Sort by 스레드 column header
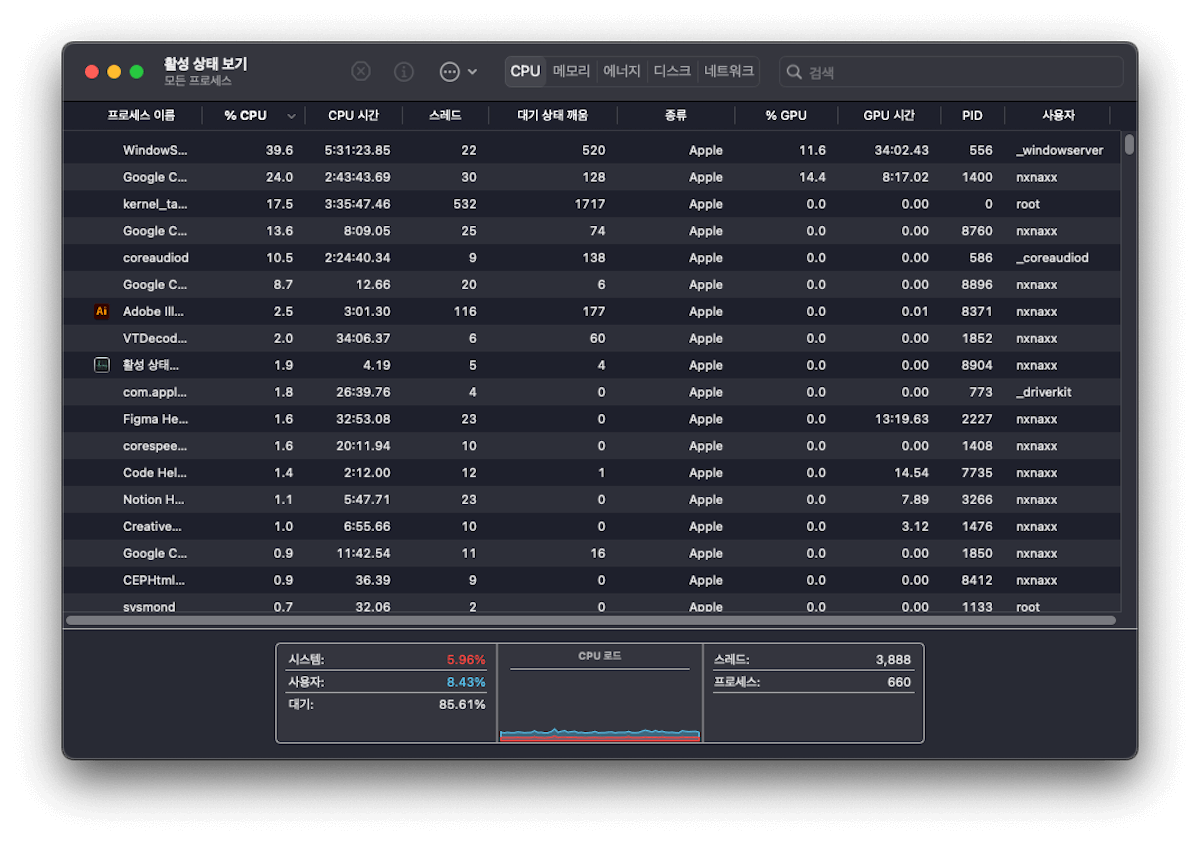The width and height of the screenshot is (1200, 842). point(445,115)
